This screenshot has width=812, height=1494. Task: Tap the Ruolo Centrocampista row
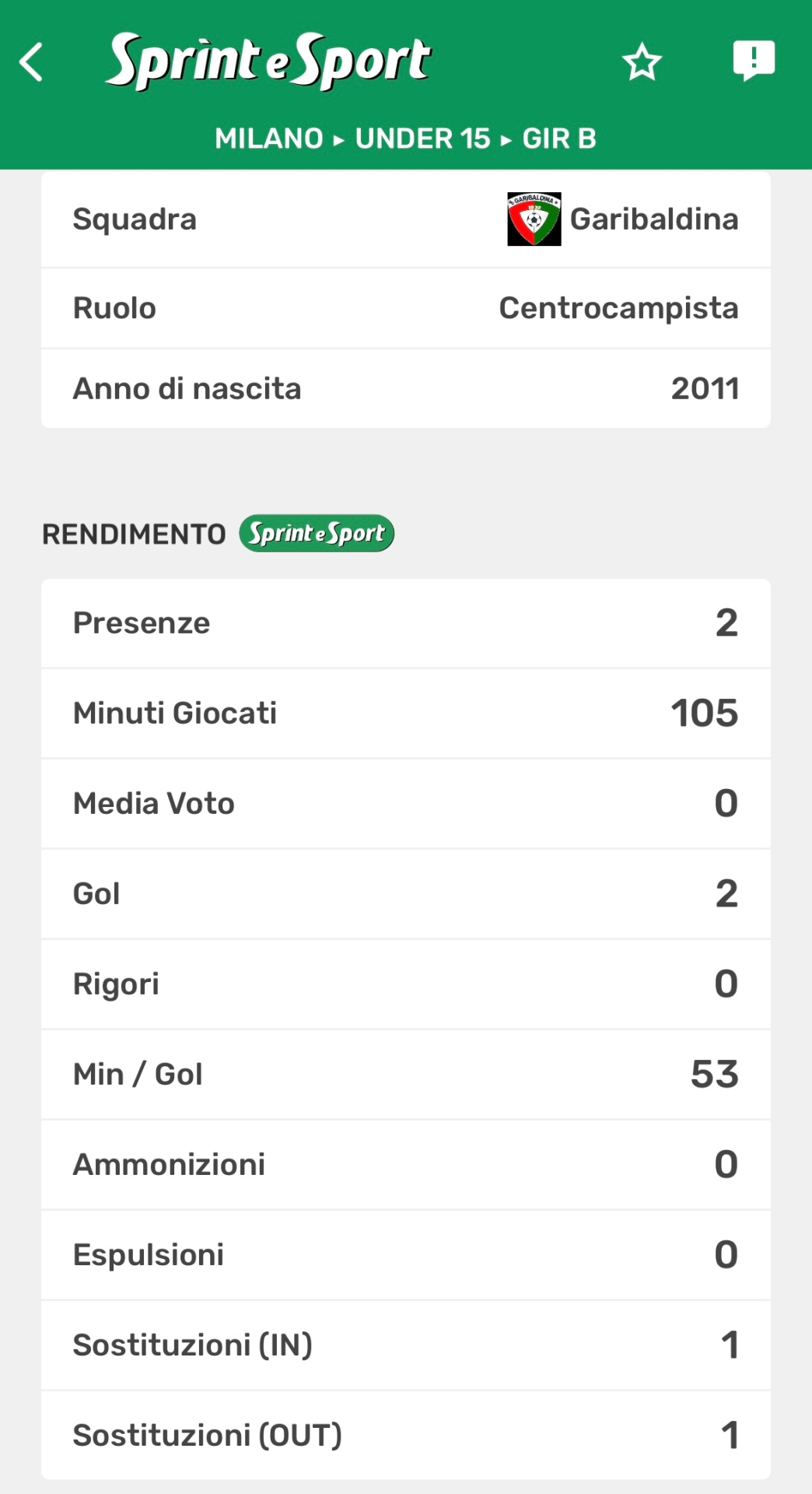point(405,308)
